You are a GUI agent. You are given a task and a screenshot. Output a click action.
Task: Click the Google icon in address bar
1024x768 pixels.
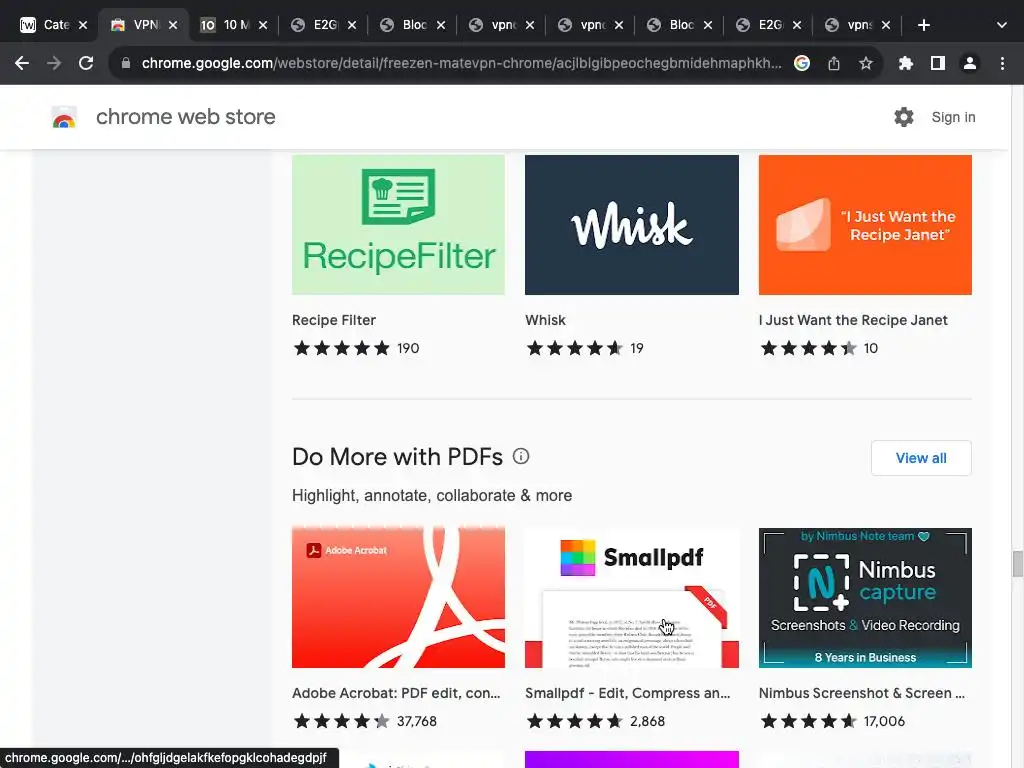(802, 63)
